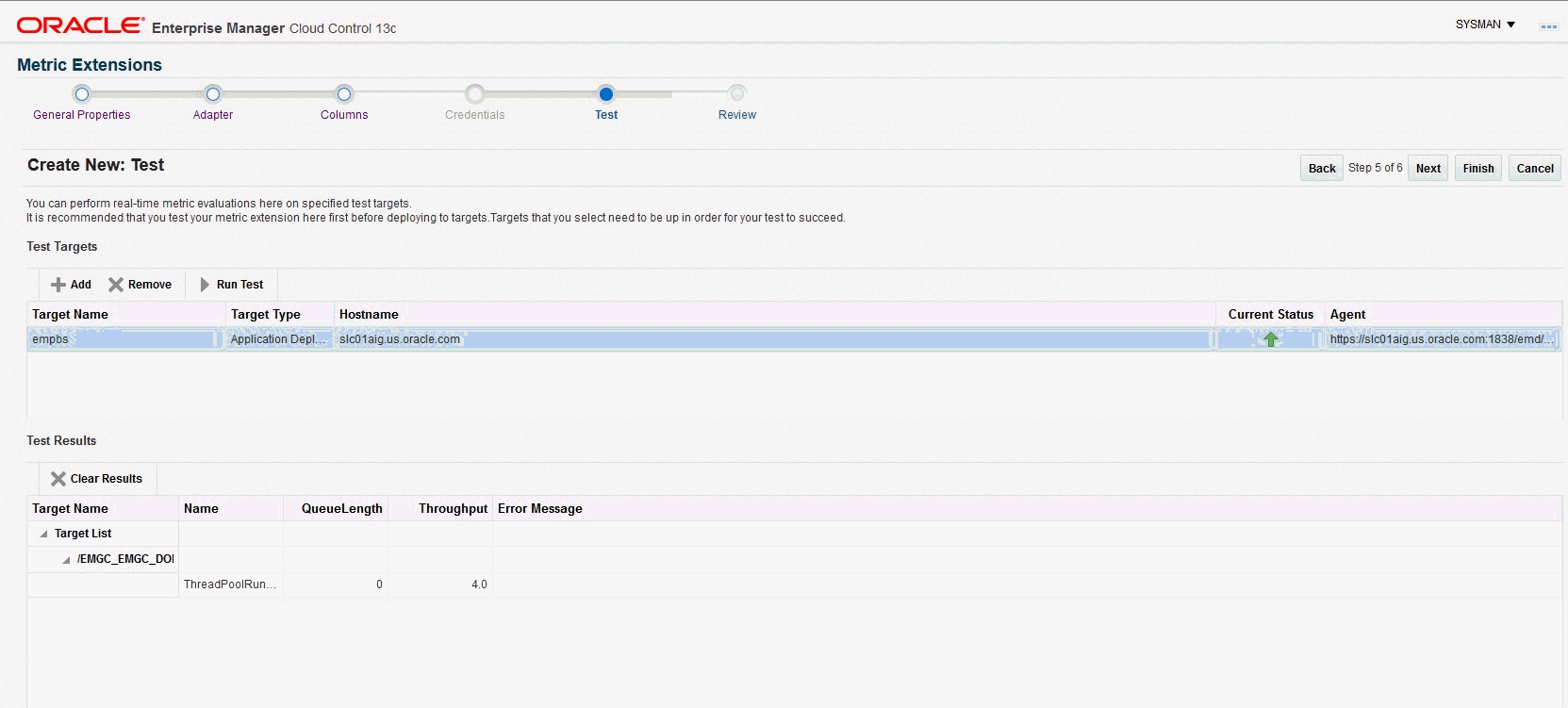
Task: Select the /EMGC_EMGC_DOI row
Action: click(794, 560)
